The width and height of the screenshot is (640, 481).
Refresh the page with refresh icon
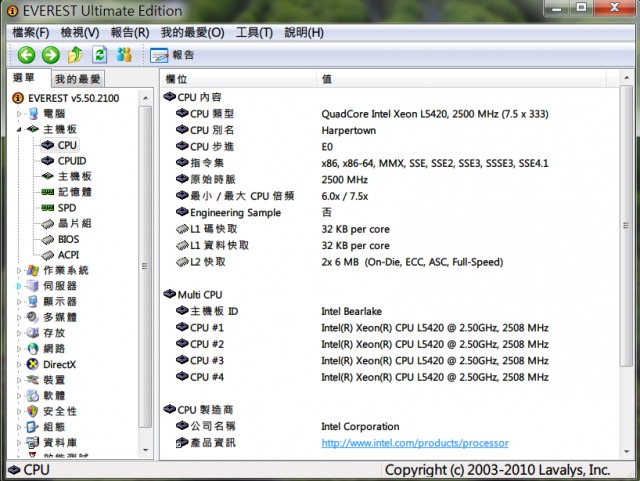coord(100,55)
